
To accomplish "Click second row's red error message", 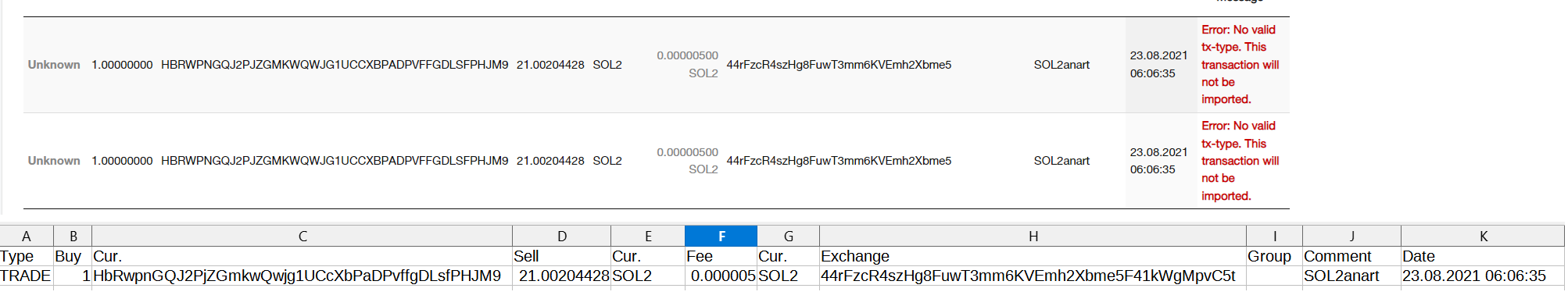I will [x=1240, y=161].
